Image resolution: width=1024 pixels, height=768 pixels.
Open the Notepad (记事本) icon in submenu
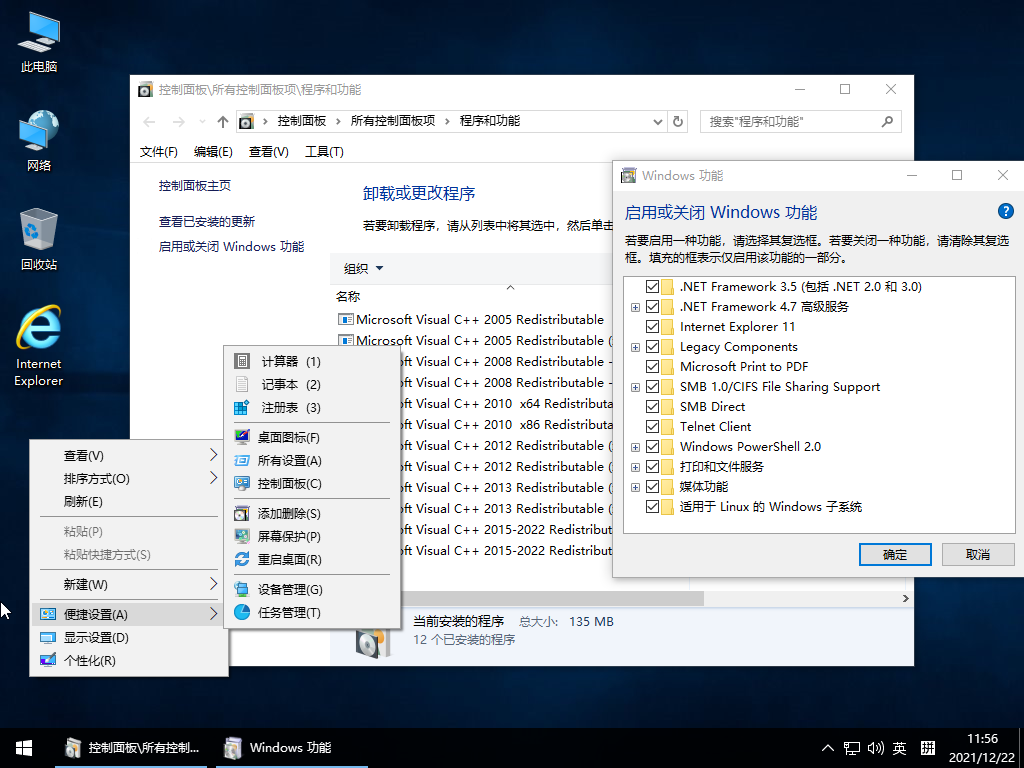point(242,384)
